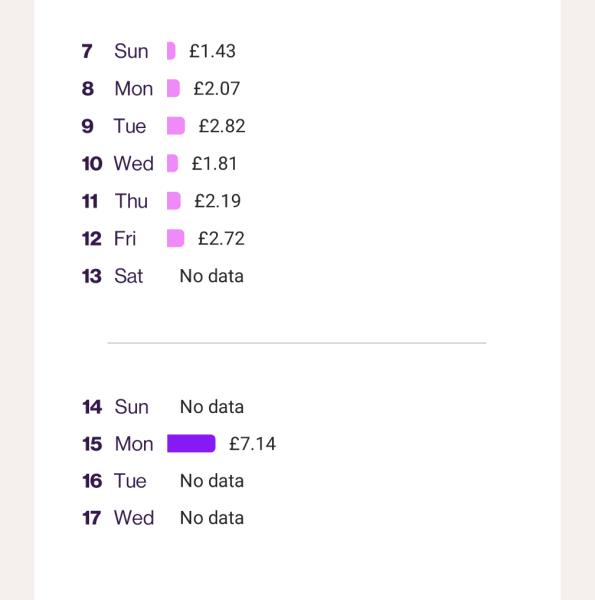Open the £1.43 Sunday cost
The width and height of the screenshot is (595, 600).
click(212, 51)
